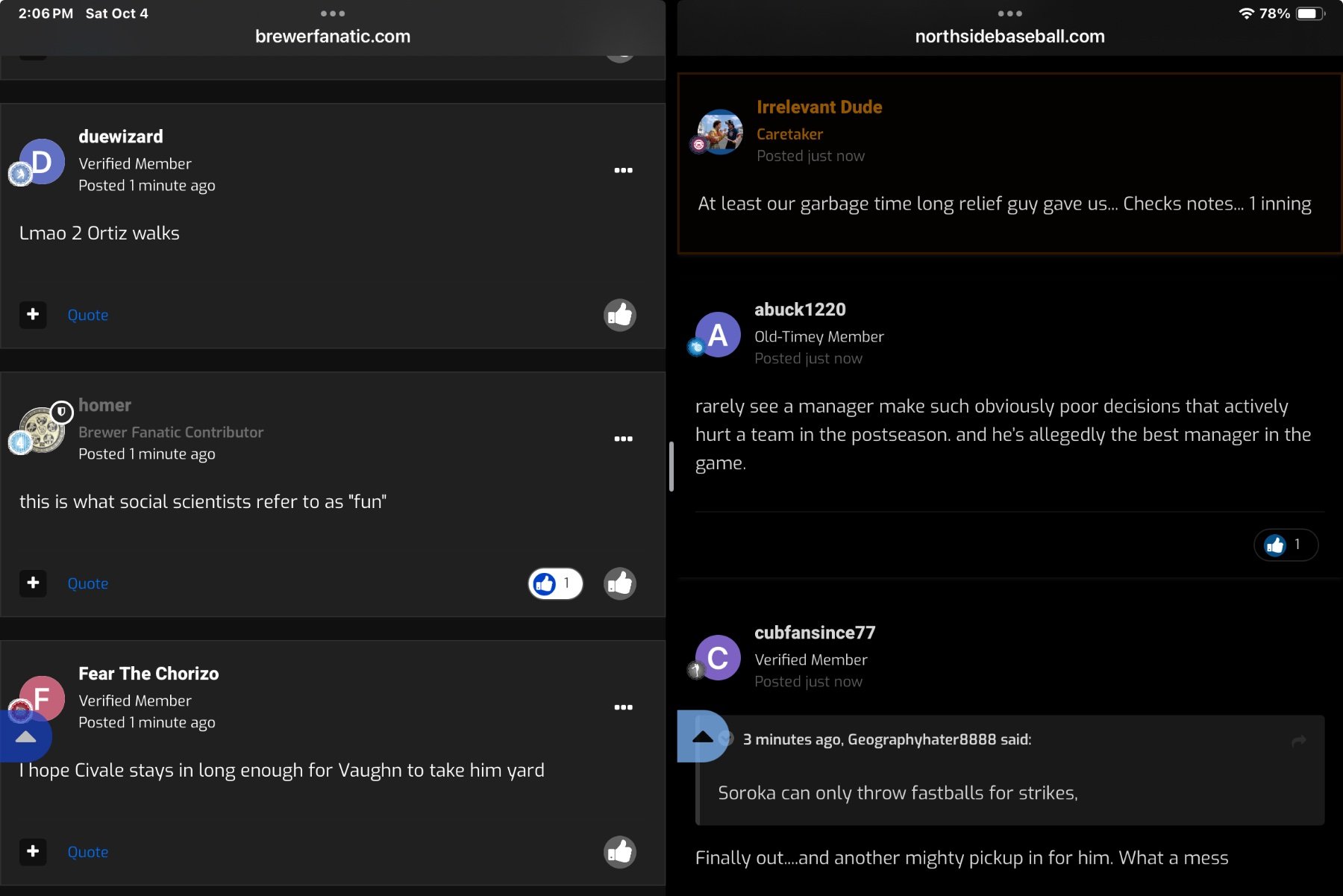
Task: Open homer's coin avatar
Action: (x=43, y=430)
